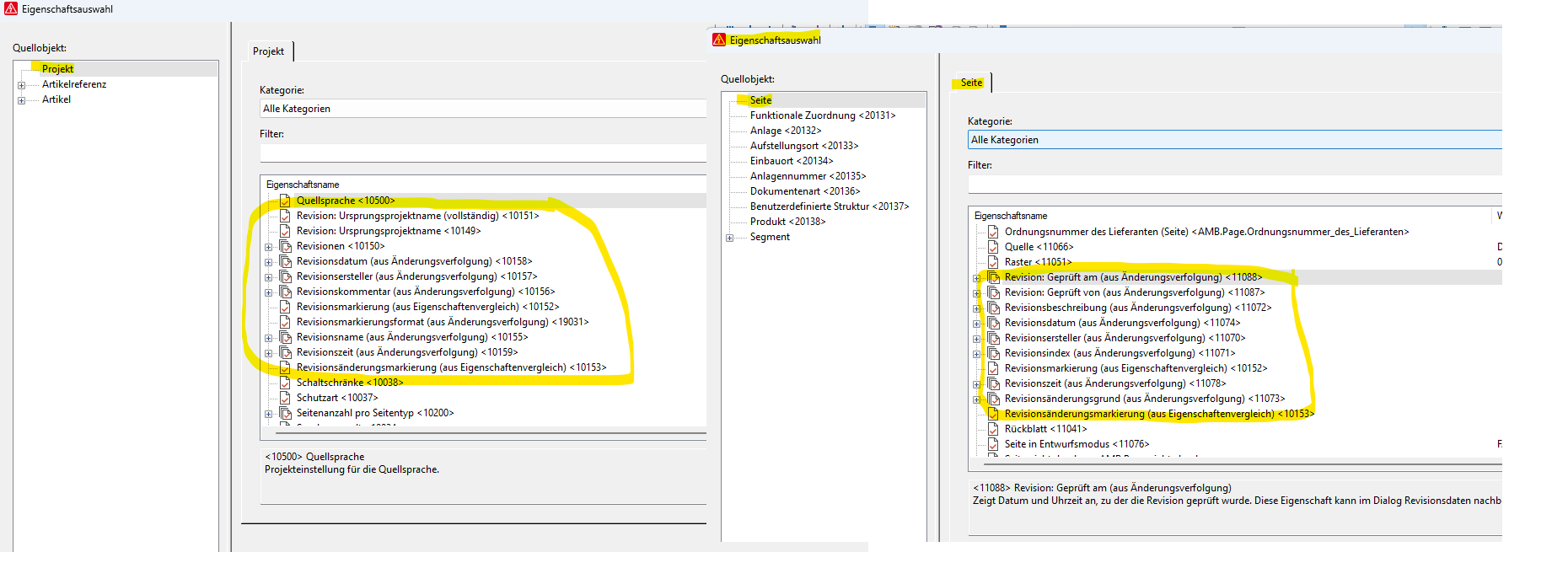Screen dimensions: 1568x568
Task: Select Revisionsmarkierung <10152> in Projekt window
Action: [427, 307]
